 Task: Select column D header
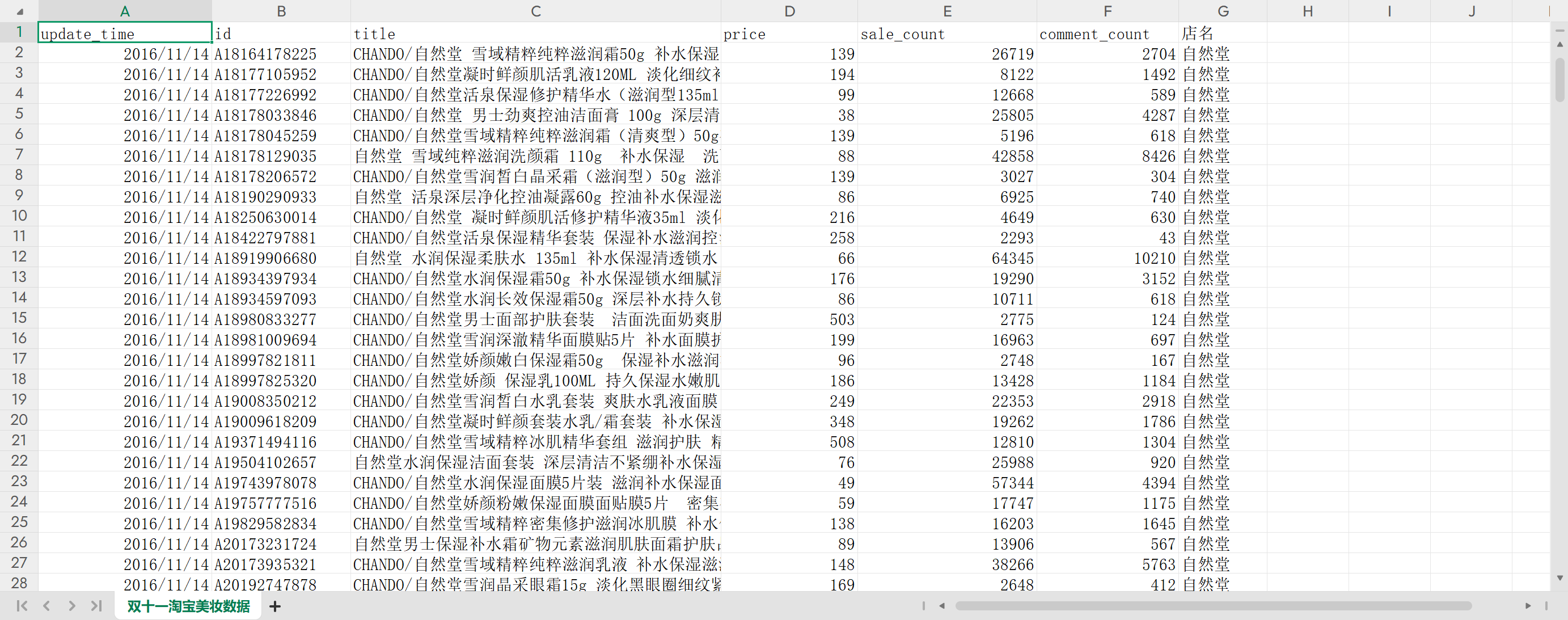pos(789,11)
